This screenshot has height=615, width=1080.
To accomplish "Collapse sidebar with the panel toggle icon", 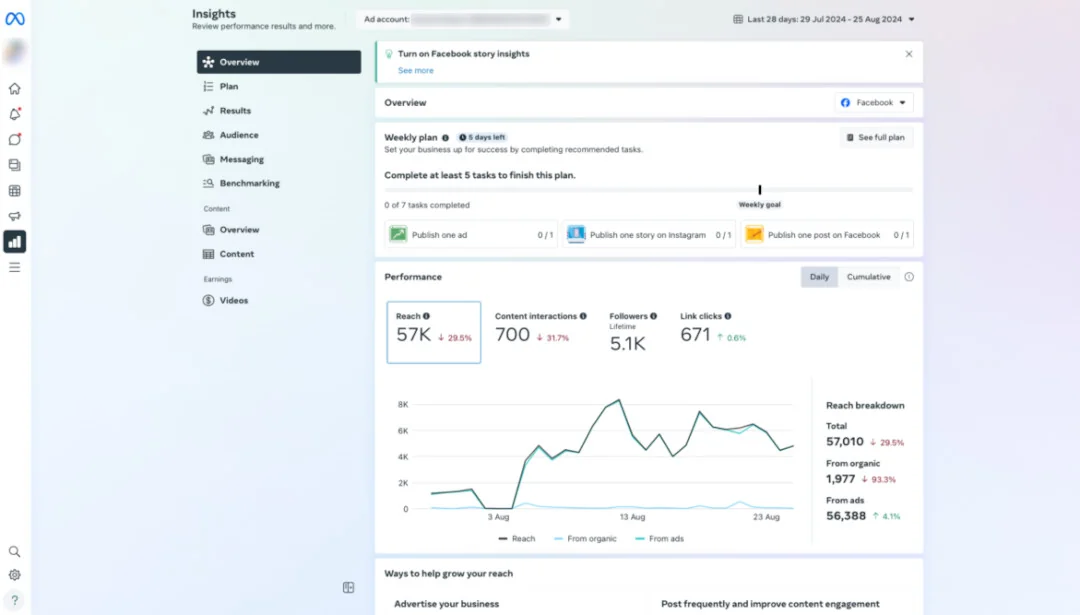I will pyautogui.click(x=349, y=587).
